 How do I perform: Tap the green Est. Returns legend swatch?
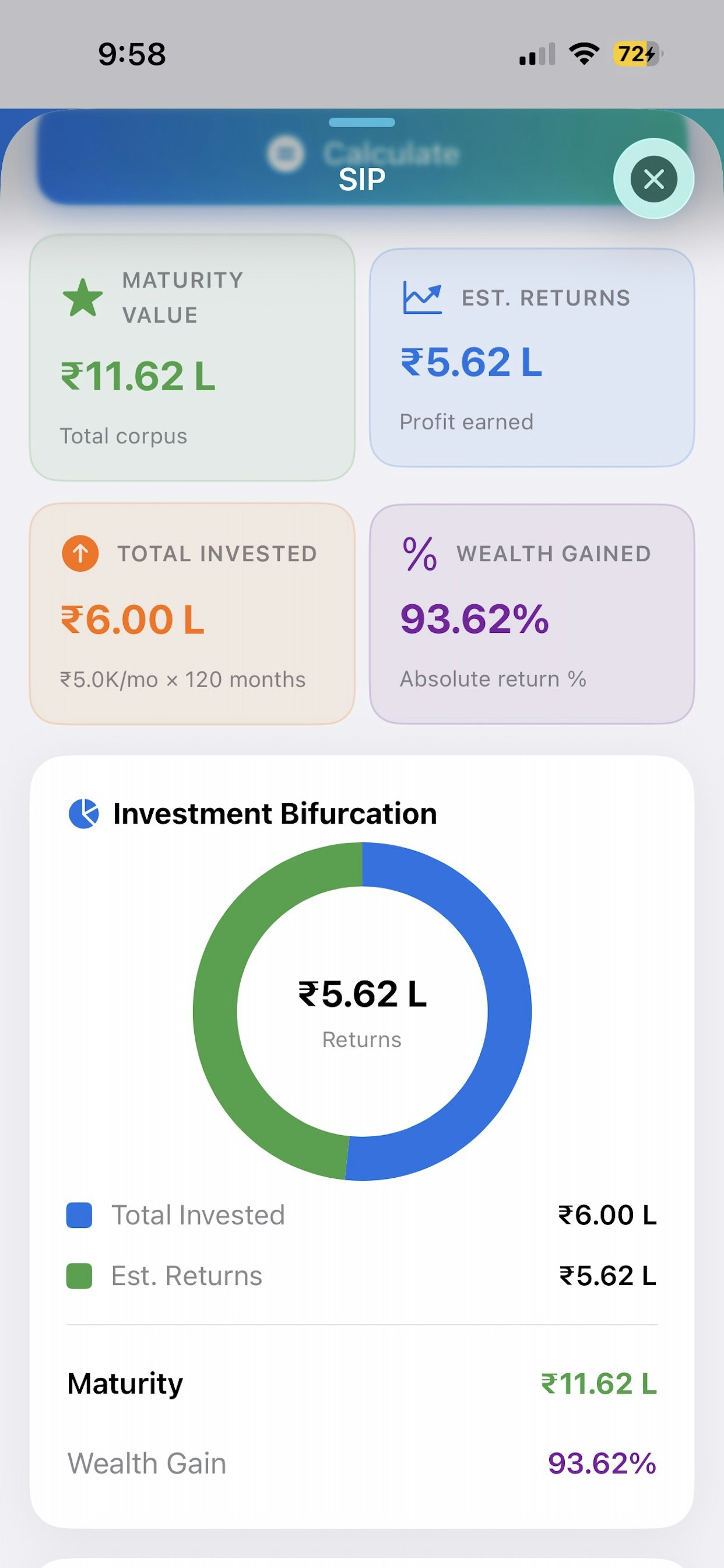(x=79, y=1276)
